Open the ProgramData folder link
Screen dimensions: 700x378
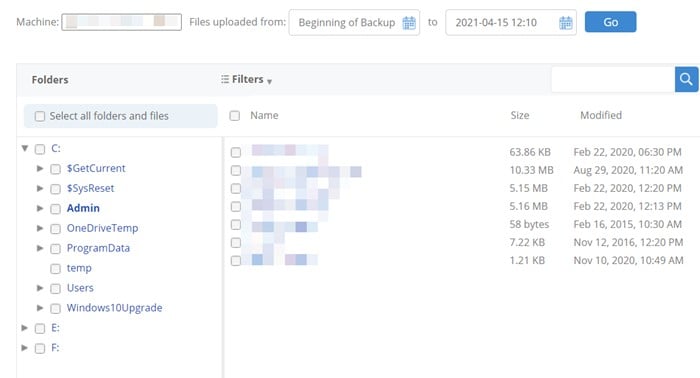tap(98, 248)
